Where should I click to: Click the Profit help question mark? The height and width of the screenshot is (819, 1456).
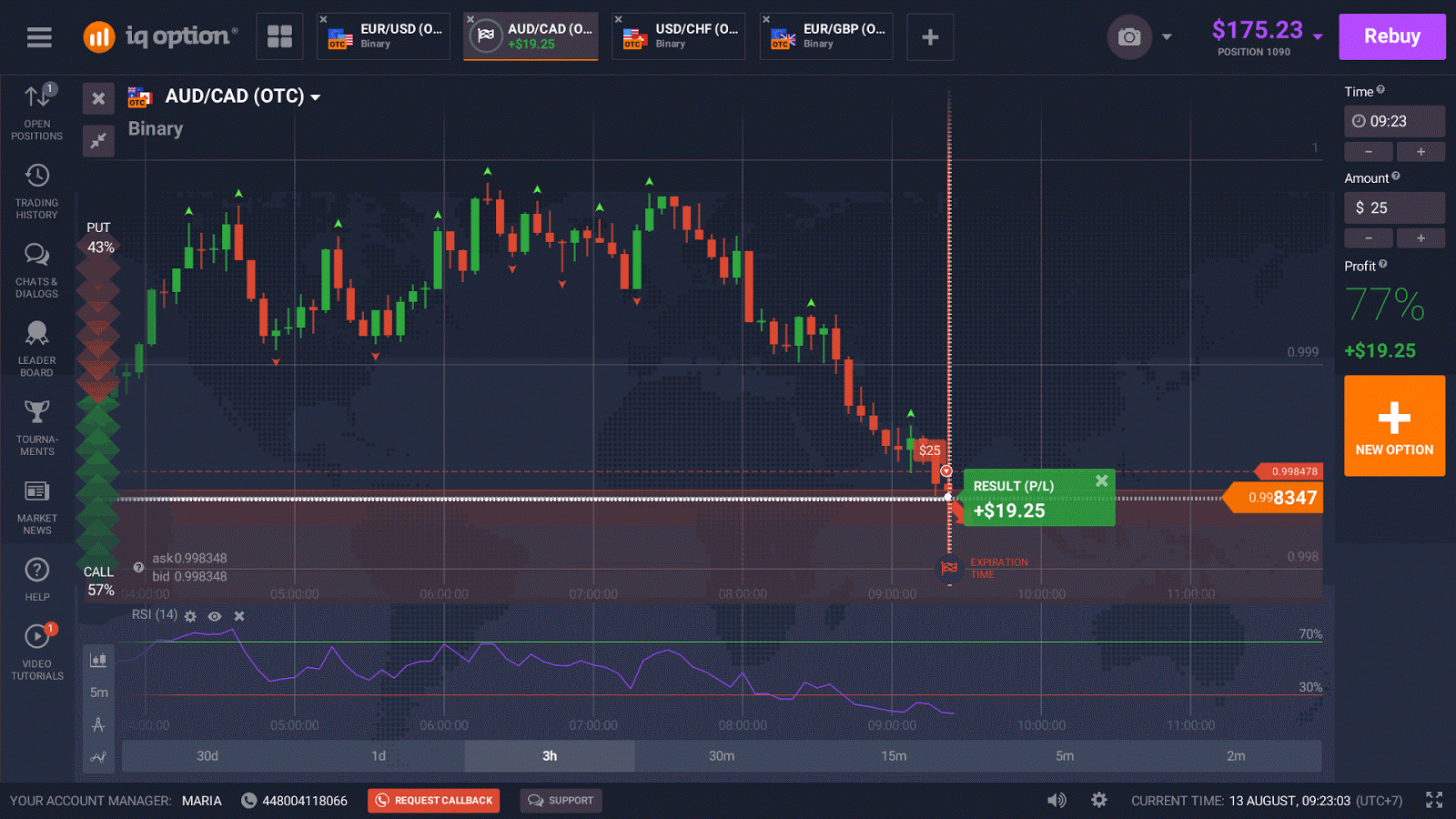pyautogui.click(x=1383, y=264)
